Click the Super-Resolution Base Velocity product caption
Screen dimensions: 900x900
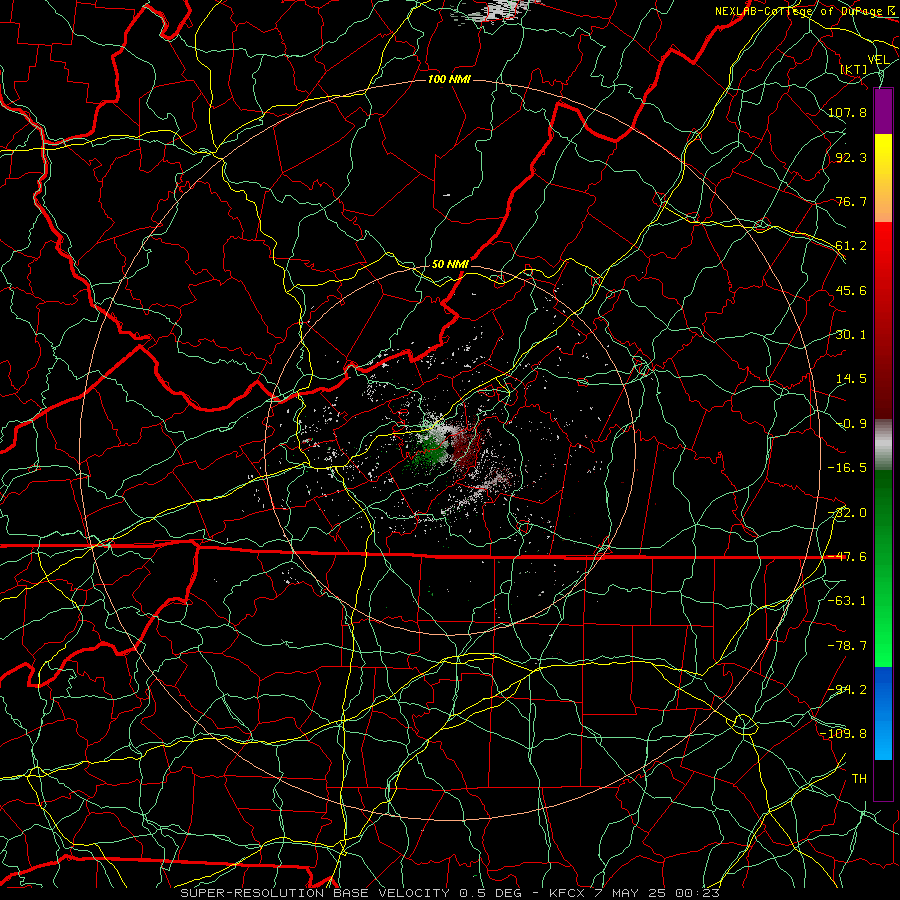coord(450,893)
